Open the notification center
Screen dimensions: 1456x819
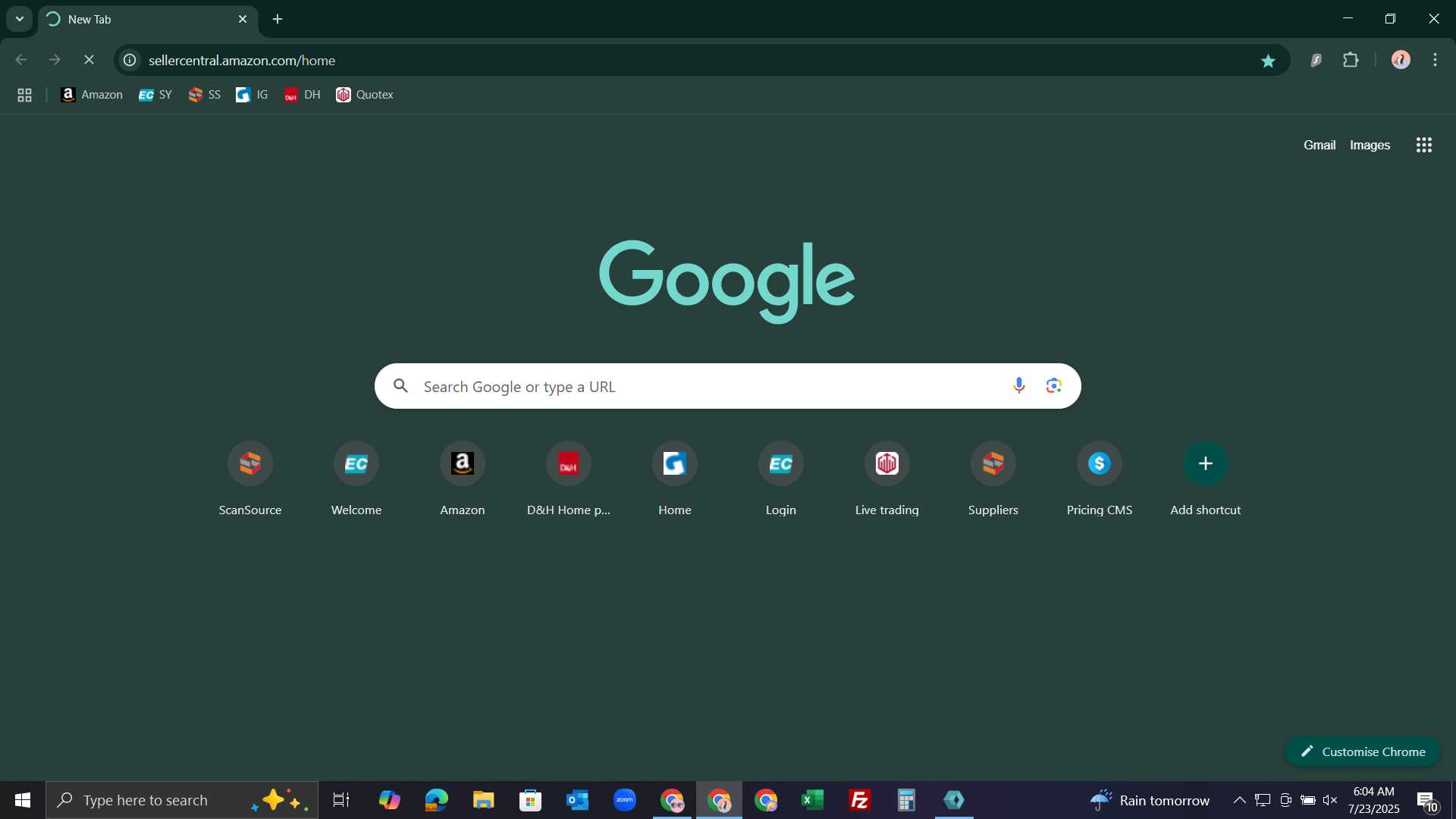1427,801
